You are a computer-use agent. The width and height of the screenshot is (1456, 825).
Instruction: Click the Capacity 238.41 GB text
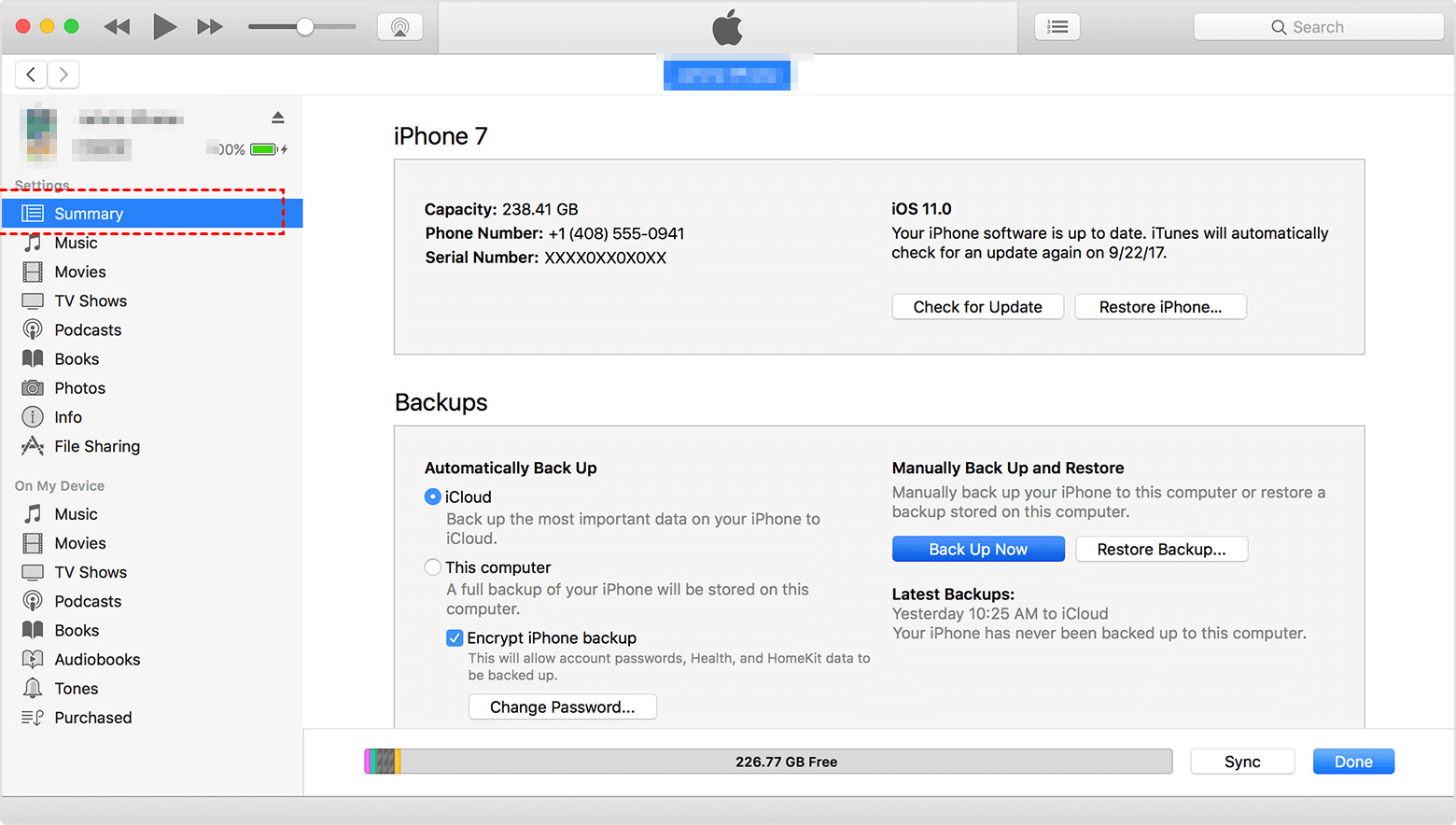(501, 209)
